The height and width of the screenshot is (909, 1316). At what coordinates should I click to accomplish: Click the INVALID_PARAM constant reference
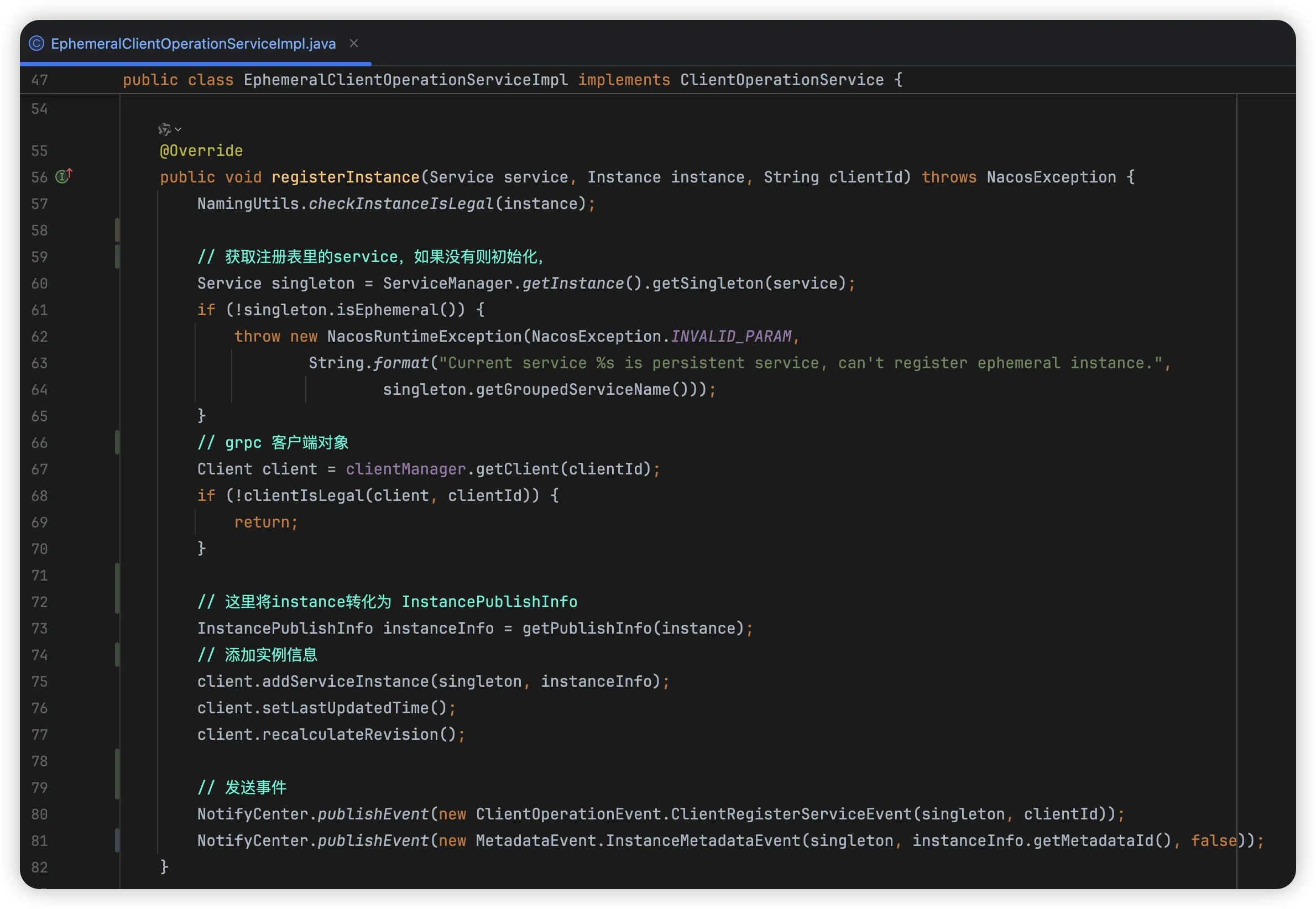click(x=730, y=336)
